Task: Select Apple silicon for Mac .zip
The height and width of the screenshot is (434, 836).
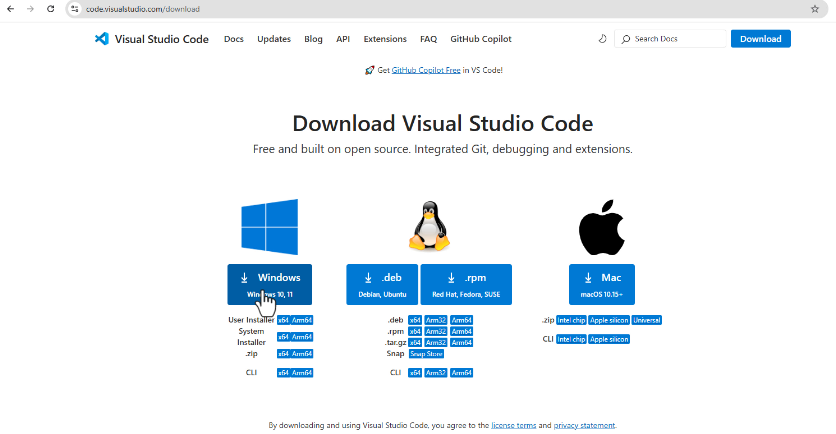Action: coord(609,320)
